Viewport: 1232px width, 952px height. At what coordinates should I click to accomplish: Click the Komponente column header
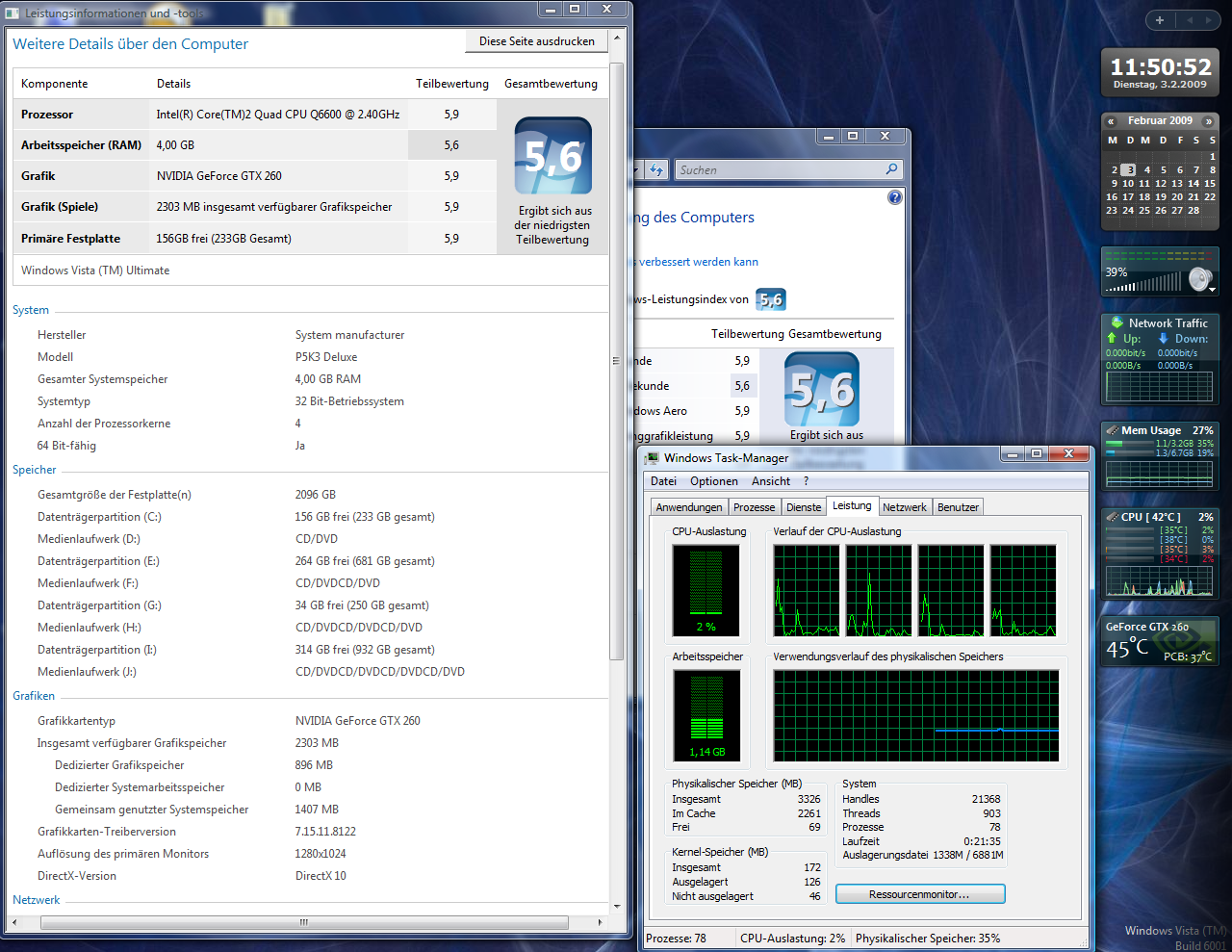(55, 84)
